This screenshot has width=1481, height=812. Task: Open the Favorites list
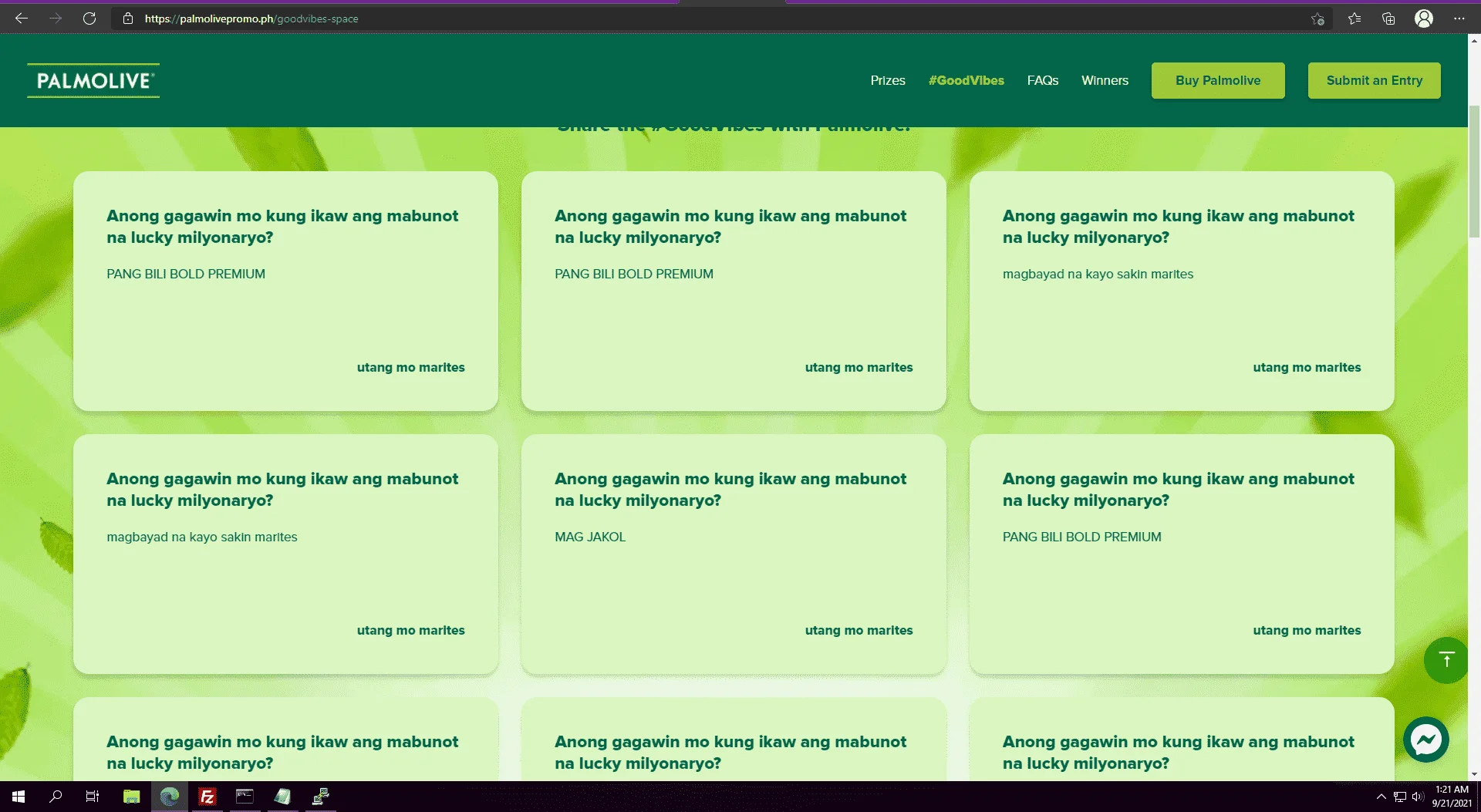(x=1354, y=19)
